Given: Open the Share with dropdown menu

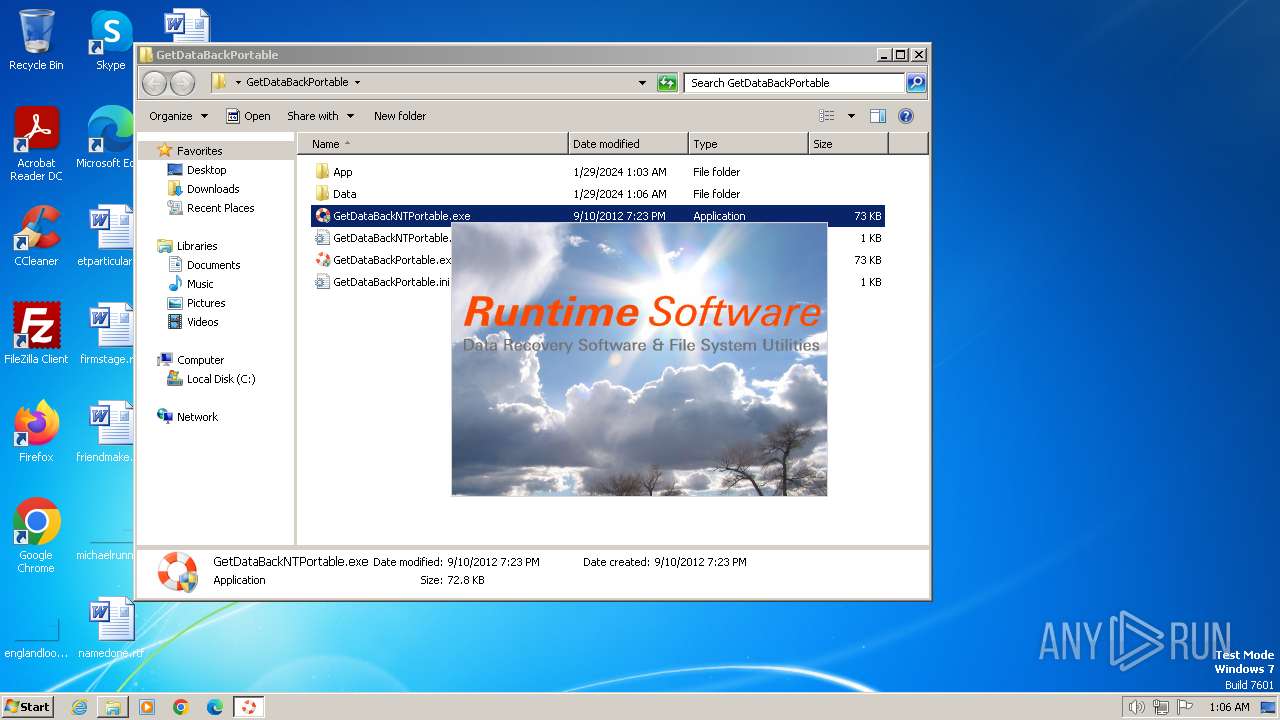Looking at the screenshot, I should pyautogui.click(x=320, y=116).
